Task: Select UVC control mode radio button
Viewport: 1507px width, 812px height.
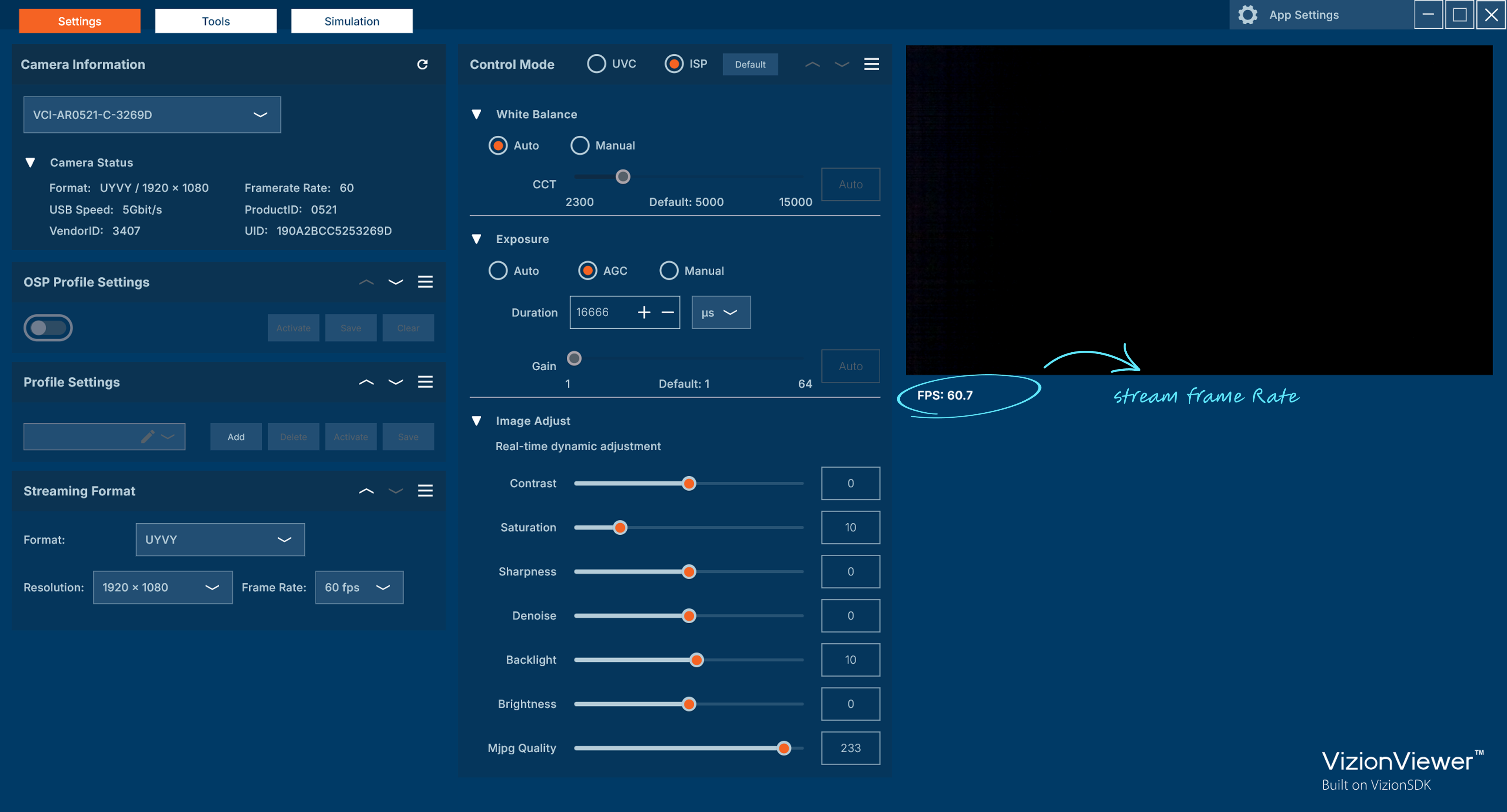Action: [x=596, y=64]
